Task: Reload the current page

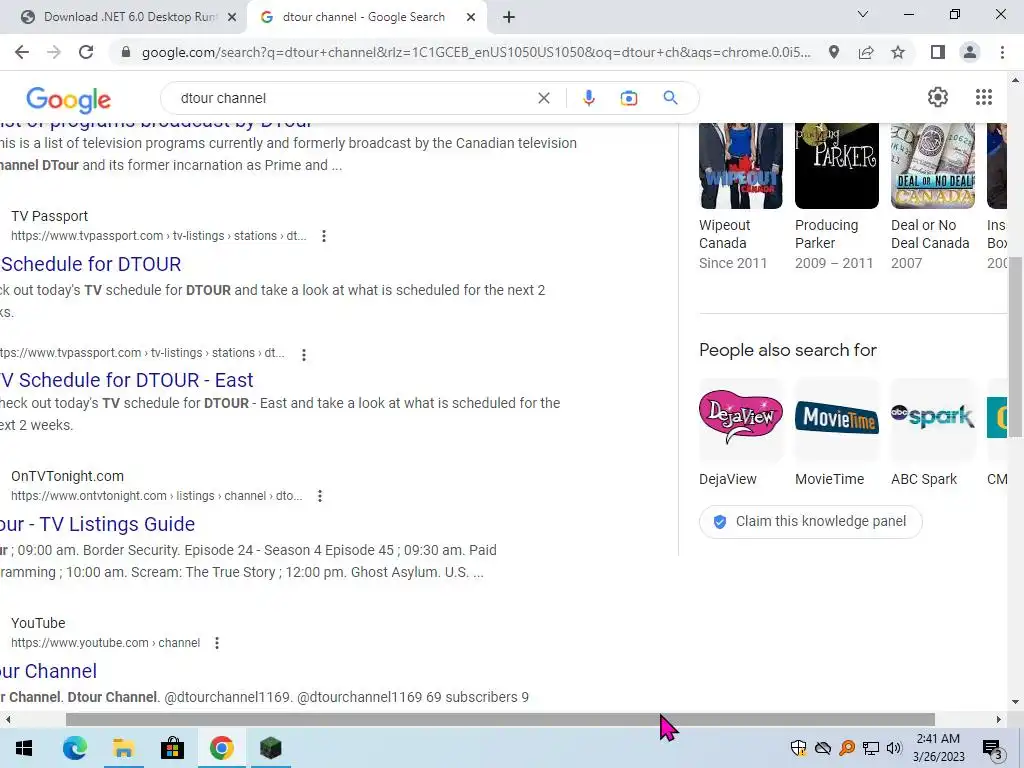Action: pos(86,52)
